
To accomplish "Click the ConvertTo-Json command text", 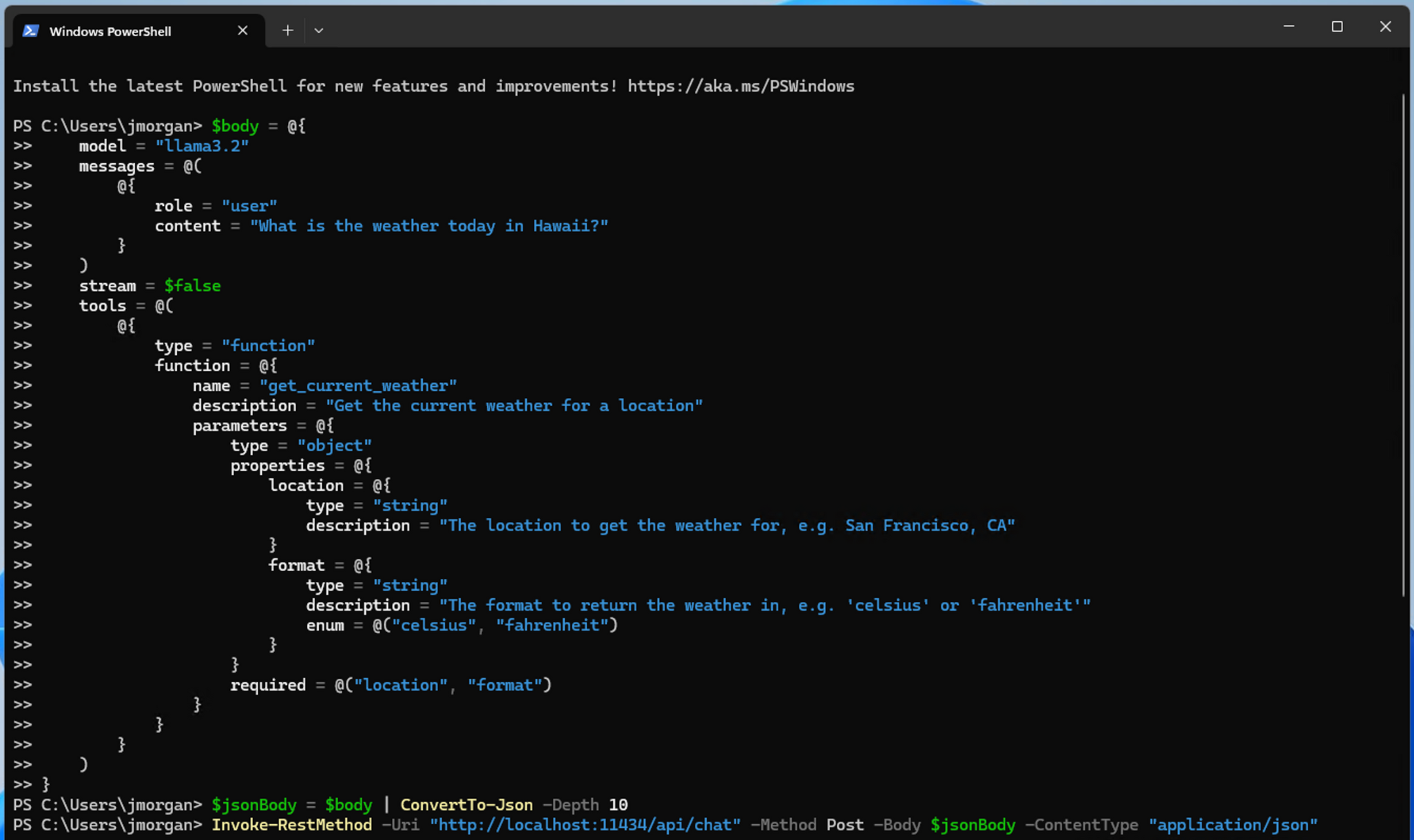I will (x=466, y=804).
